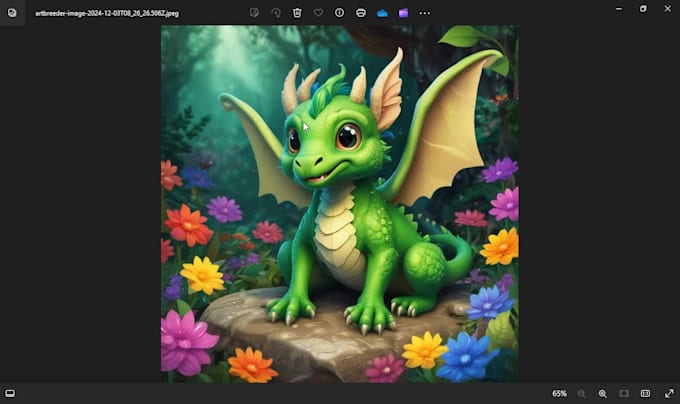Open file info with the info icon
The height and width of the screenshot is (404, 680).
[340, 13]
